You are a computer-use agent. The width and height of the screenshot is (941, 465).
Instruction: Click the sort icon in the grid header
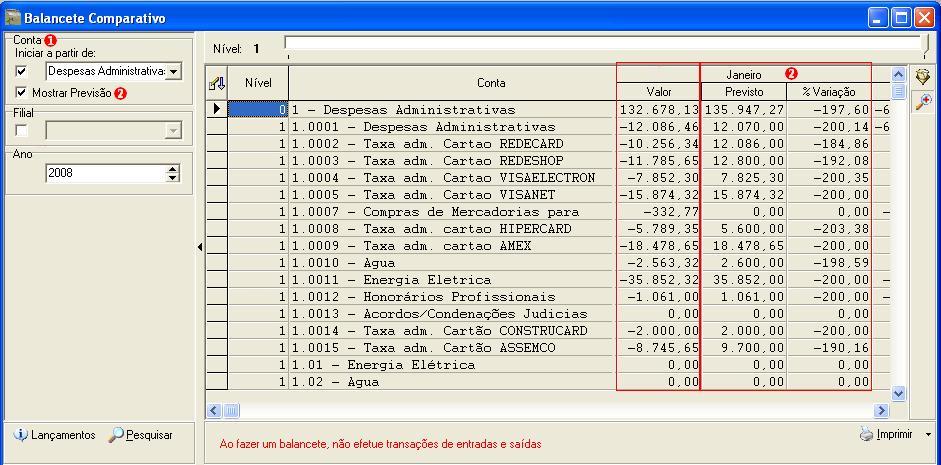point(217,83)
